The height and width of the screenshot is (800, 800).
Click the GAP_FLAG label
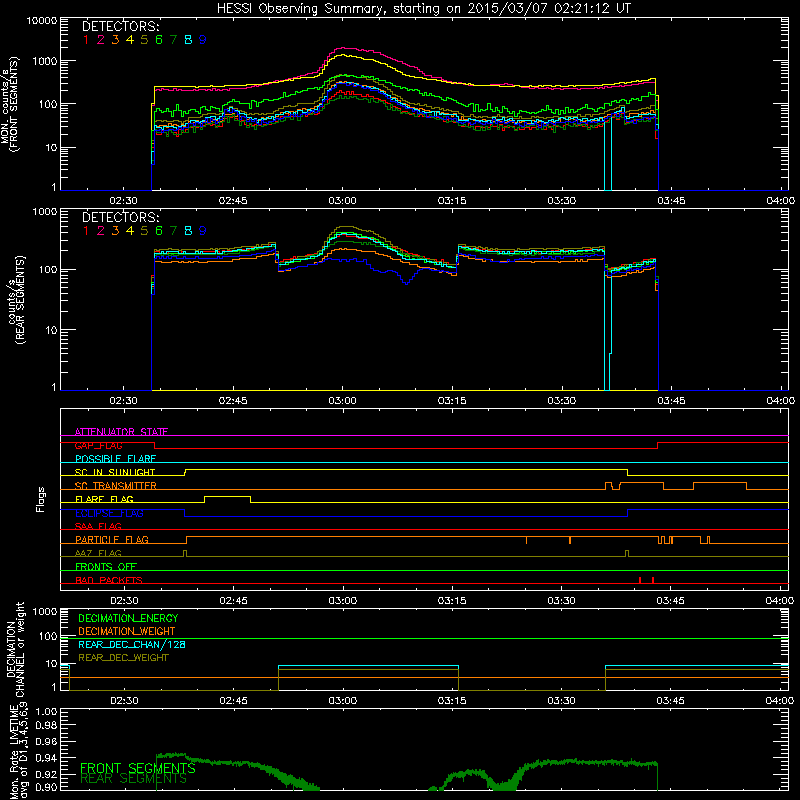(x=98, y=445)
